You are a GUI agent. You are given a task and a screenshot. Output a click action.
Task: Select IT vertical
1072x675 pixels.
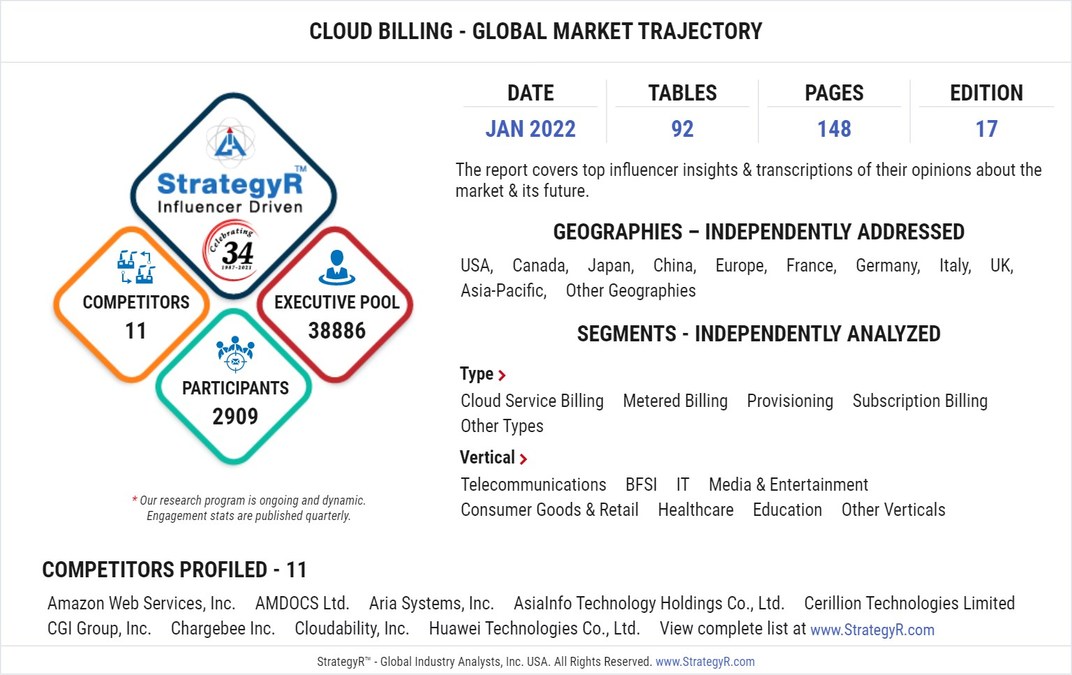[682, 485]
